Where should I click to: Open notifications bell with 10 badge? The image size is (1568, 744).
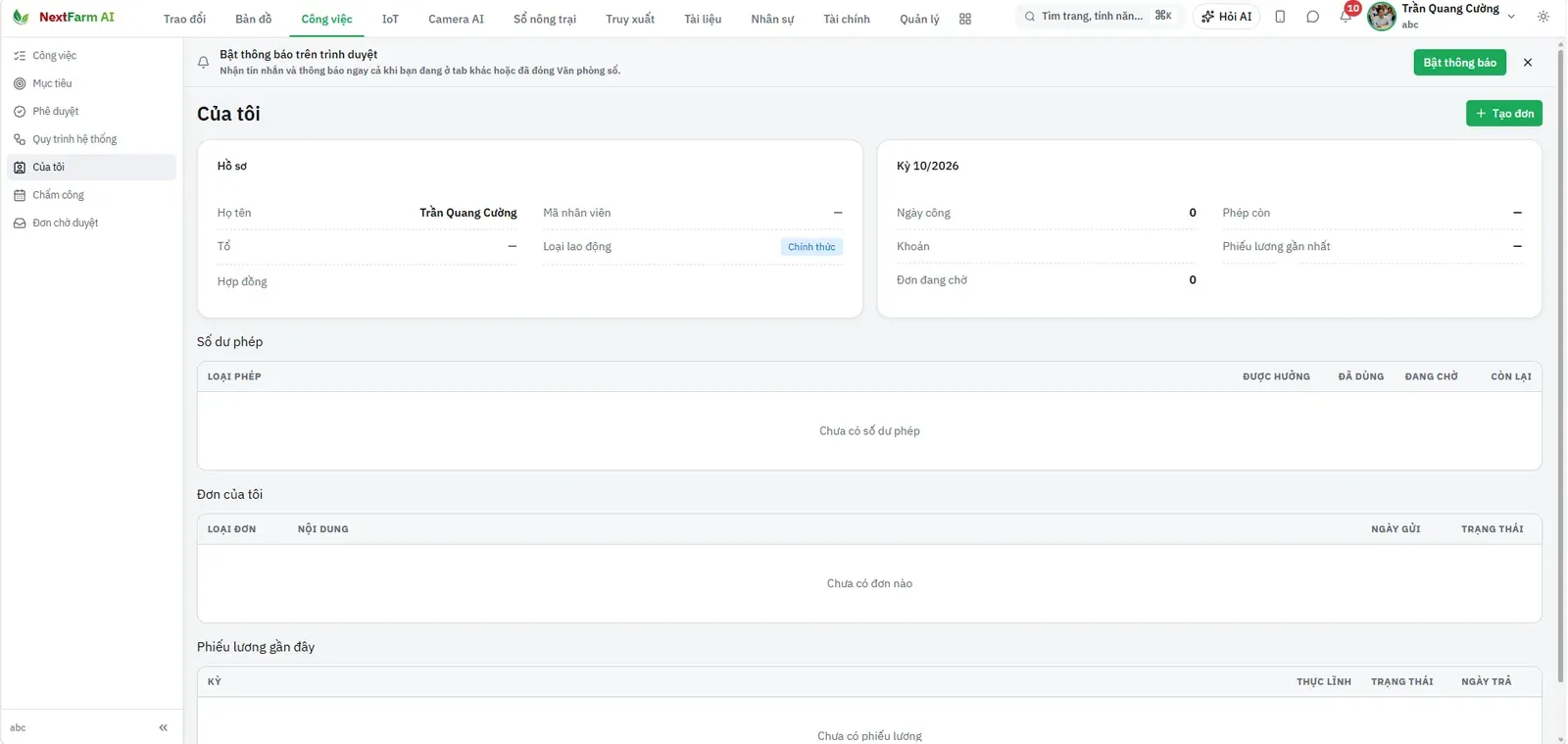tap(1347, 16)
